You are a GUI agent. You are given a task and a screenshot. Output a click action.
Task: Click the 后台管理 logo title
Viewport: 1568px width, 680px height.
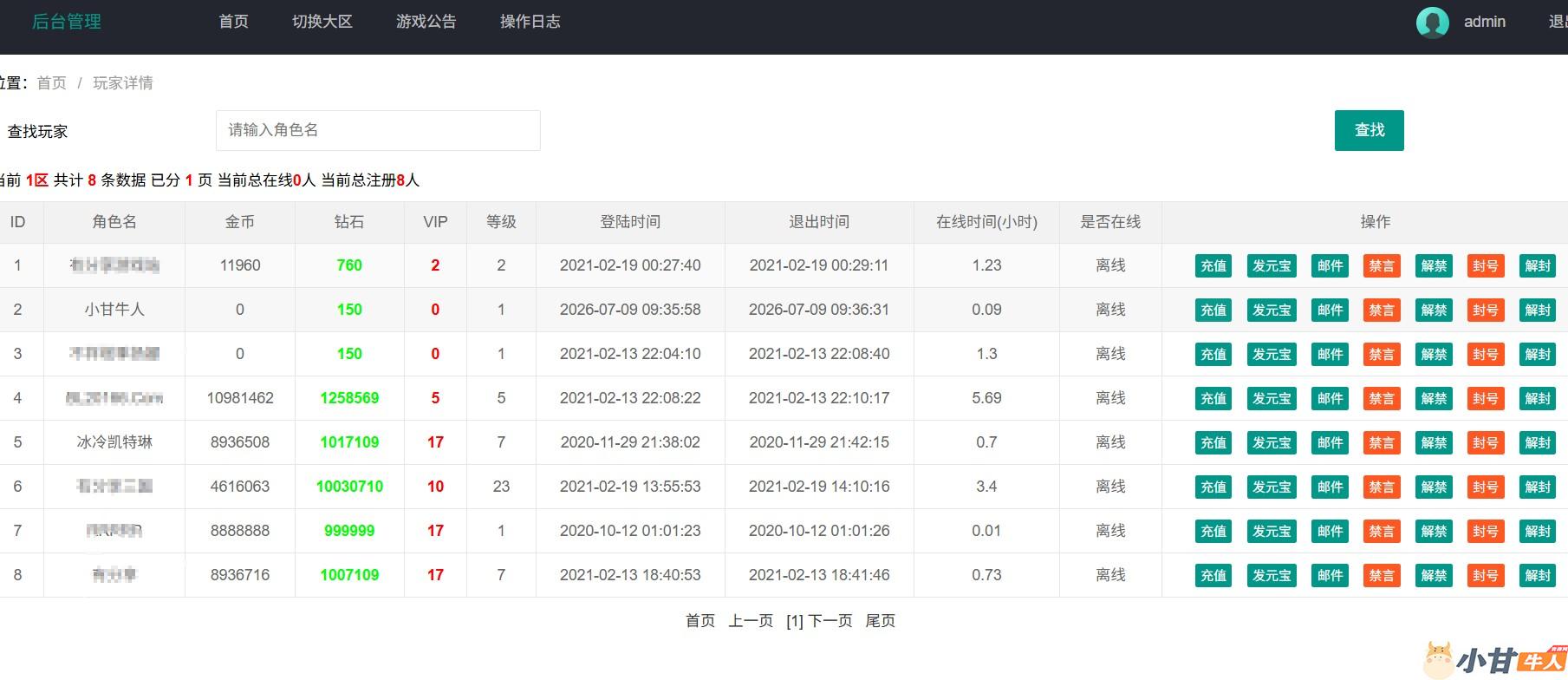coord(67,22)
